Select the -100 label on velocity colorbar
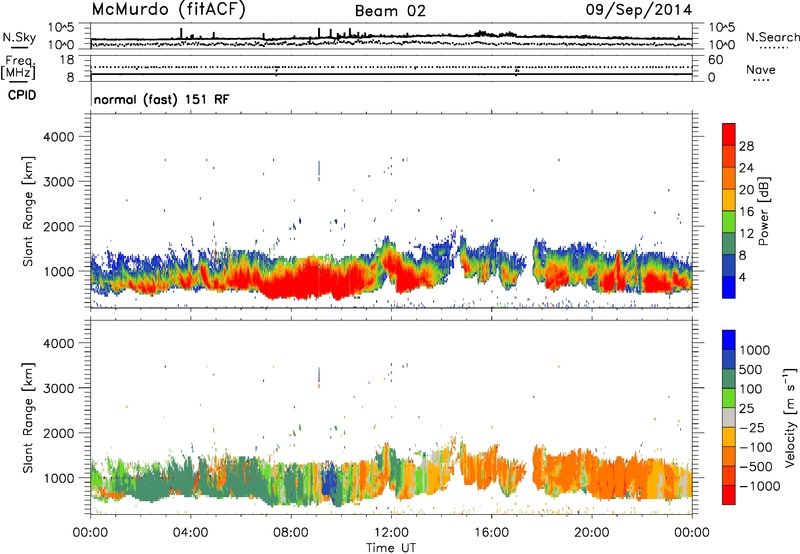 tap(756, 447)
